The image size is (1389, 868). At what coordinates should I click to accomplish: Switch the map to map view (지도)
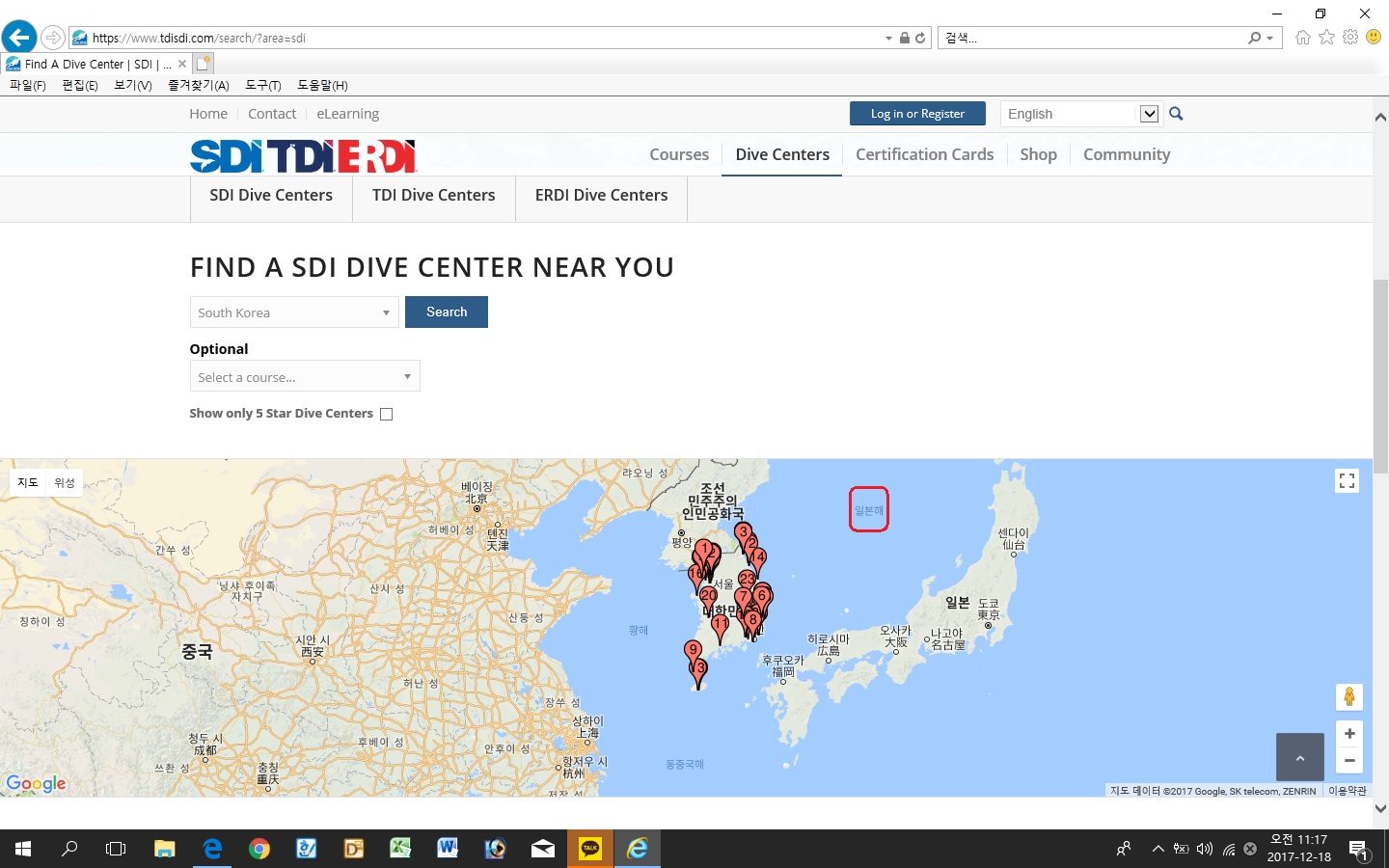tap(28, 482)
